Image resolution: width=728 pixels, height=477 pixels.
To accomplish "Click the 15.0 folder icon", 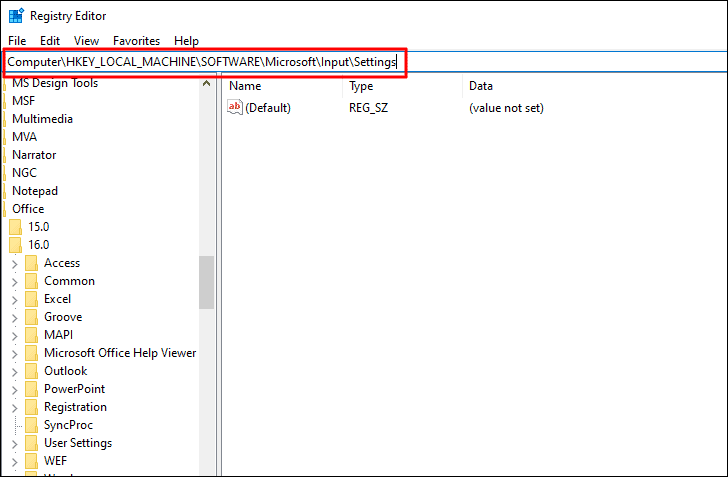I will [15, 227].
